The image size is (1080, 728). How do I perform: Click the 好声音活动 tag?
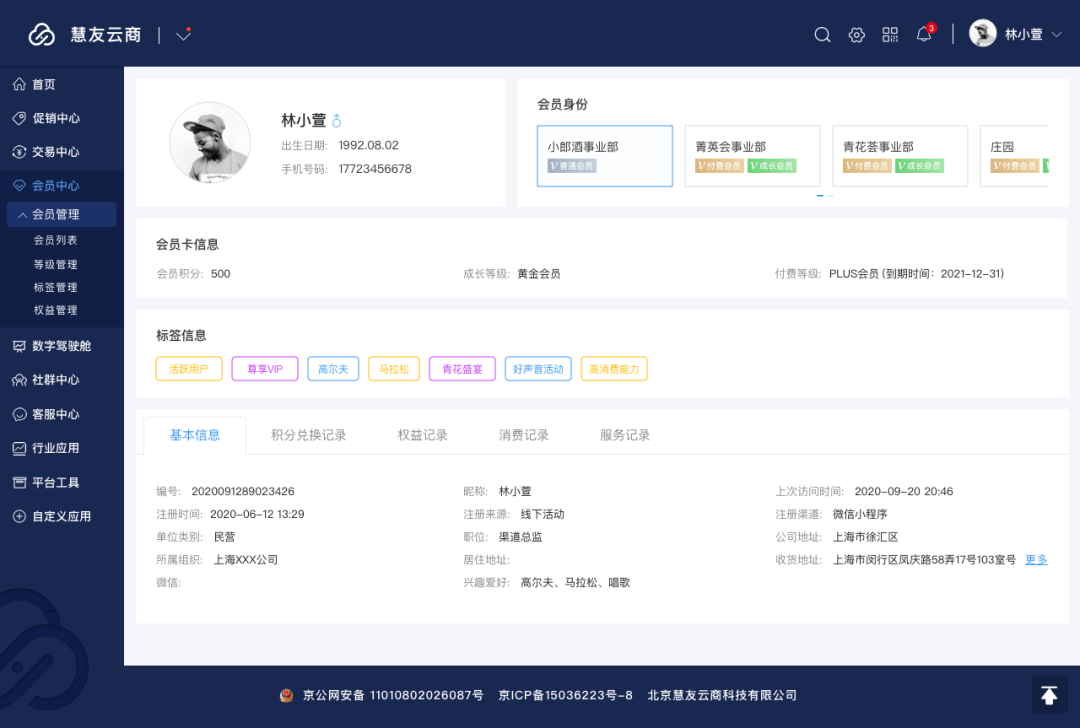point(538,368)
